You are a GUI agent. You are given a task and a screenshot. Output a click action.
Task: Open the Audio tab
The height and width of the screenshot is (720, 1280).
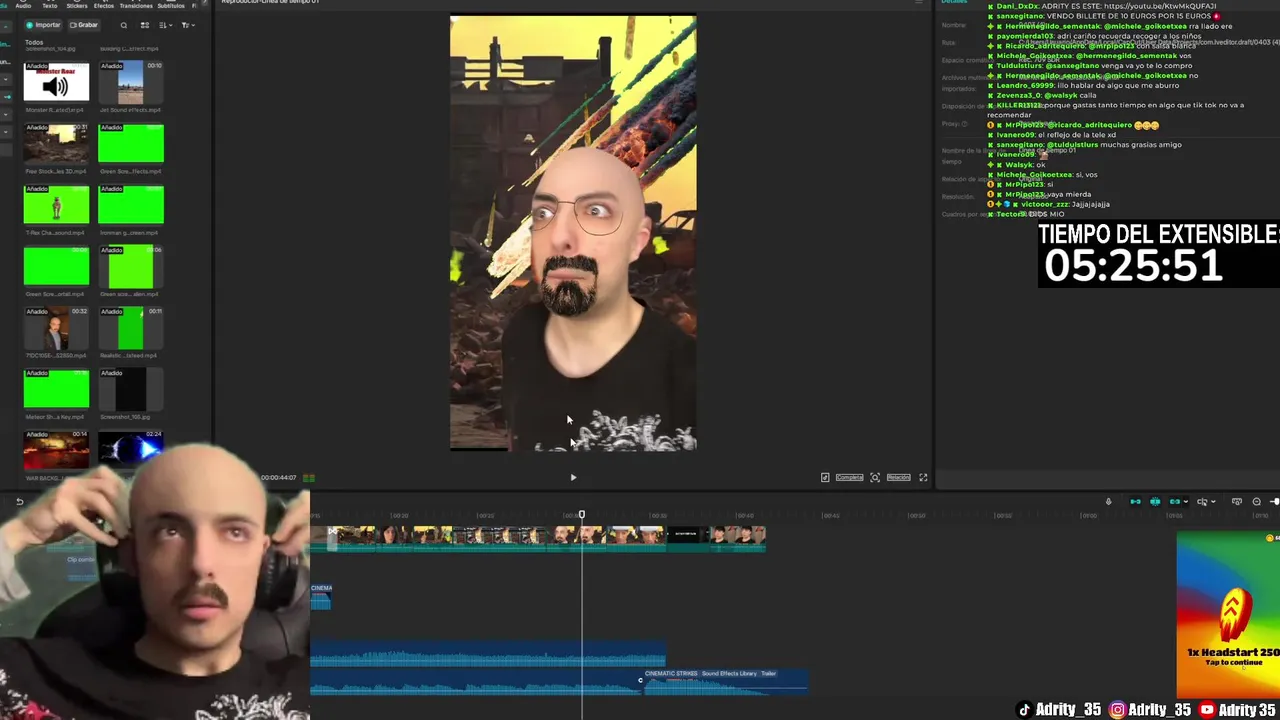pyautogui.click(x=23, y=5)
